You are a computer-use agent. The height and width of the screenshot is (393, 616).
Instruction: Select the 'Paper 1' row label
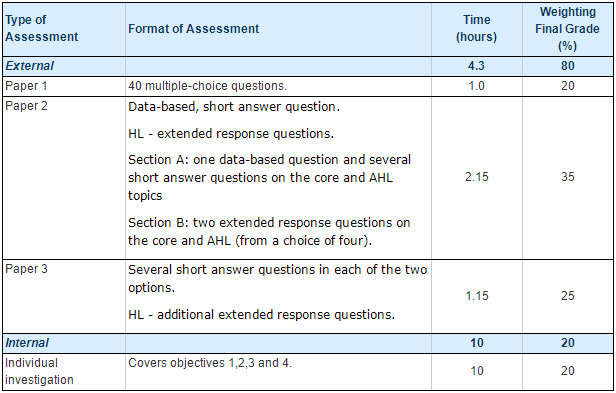(x=26, y=86)
